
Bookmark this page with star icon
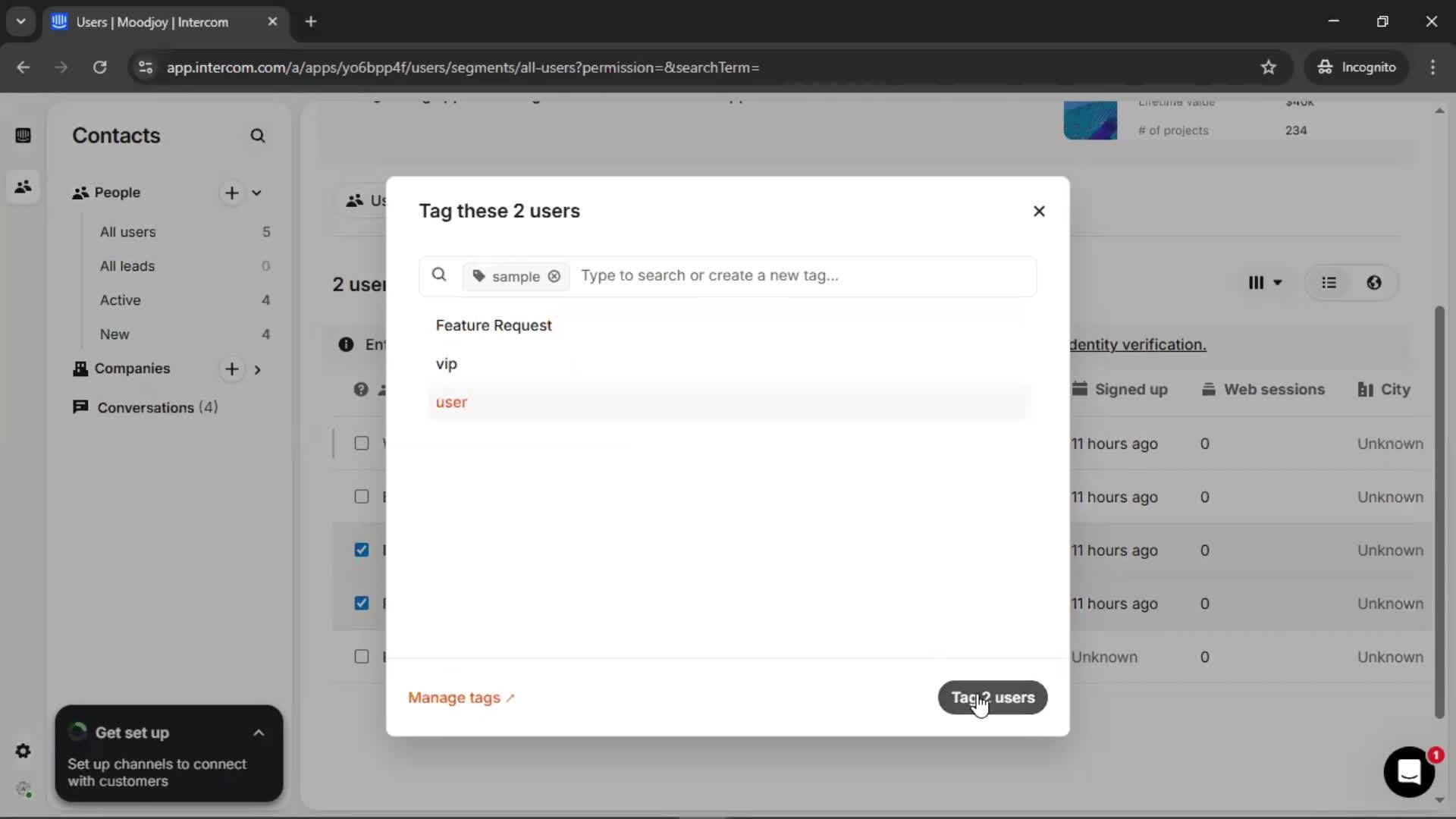tap(1269, 67)
